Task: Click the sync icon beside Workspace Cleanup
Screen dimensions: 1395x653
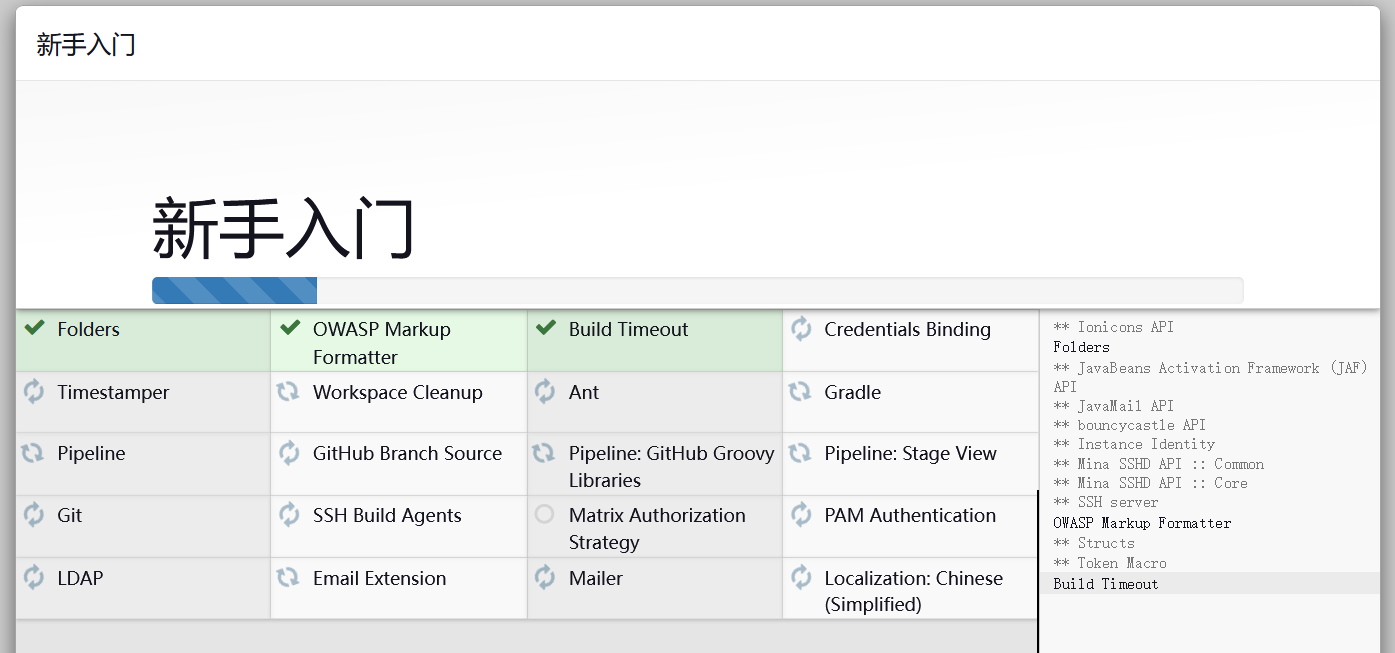Action: (x=288, y=392)
